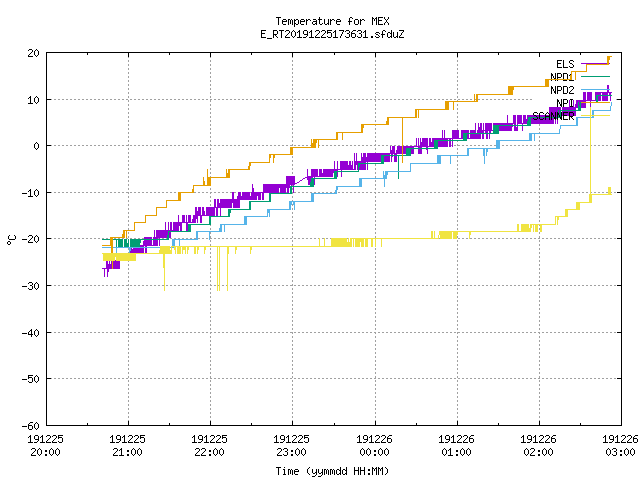Click the chart title 'Temperature for MEX'
Screen dimensions: 640x480
(x=332, y=21)
